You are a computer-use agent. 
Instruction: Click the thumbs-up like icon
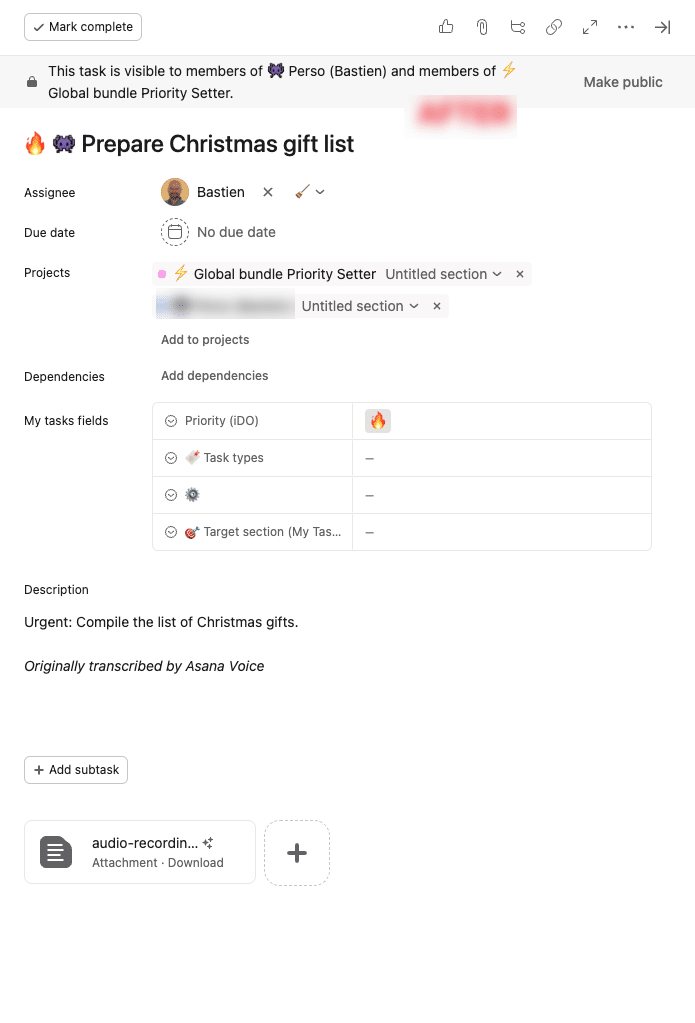(446, 27)
